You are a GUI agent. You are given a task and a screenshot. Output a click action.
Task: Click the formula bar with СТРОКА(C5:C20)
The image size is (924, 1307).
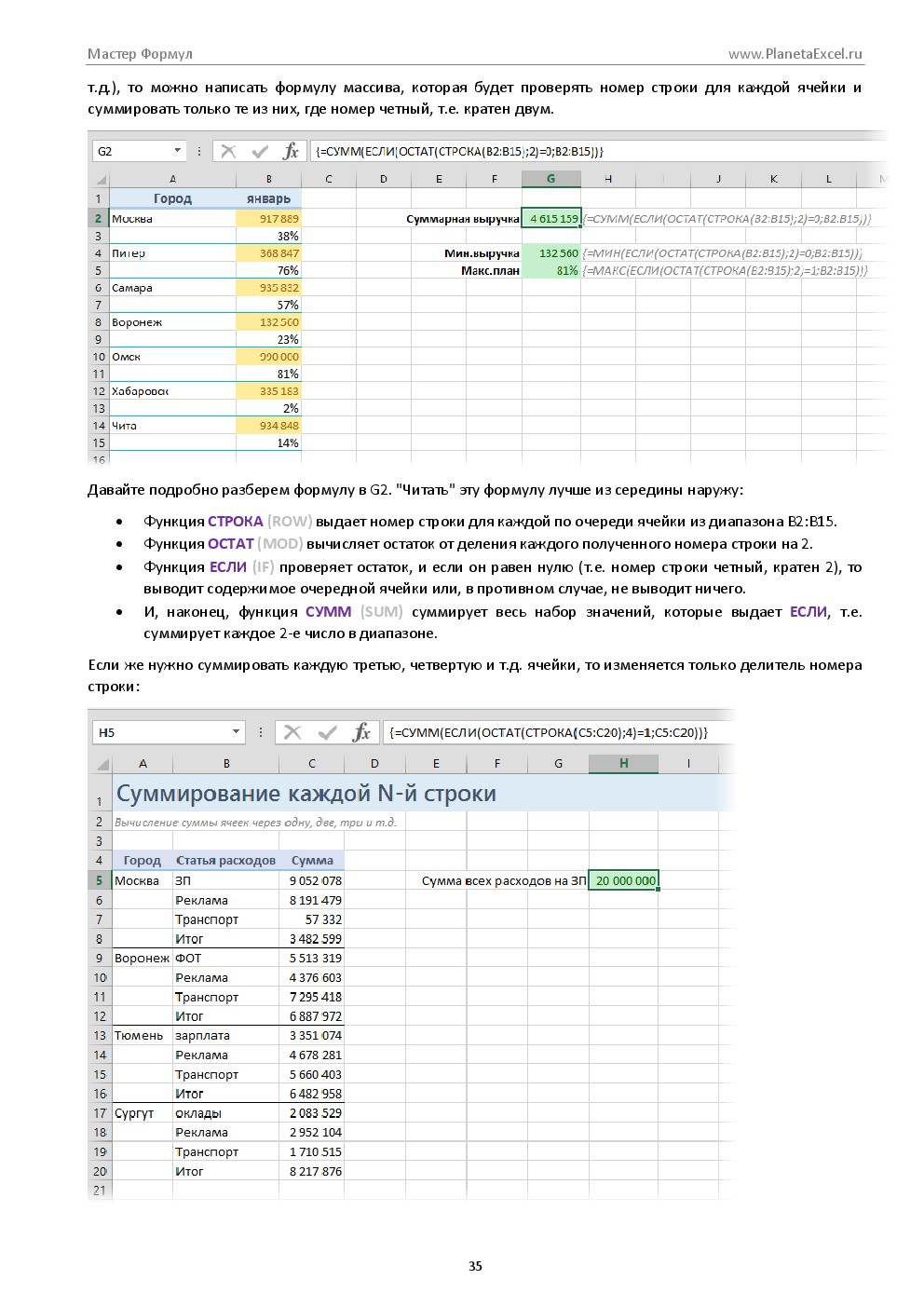[x=559, y=732]
